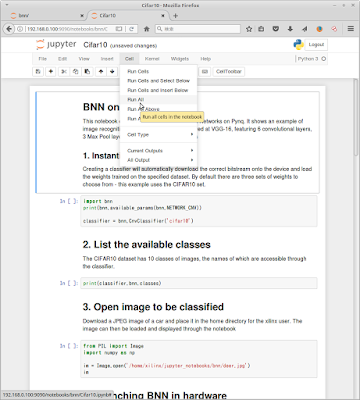
Task: Save notebook with the floppy disk icon
Action: [x=38, y=72]
